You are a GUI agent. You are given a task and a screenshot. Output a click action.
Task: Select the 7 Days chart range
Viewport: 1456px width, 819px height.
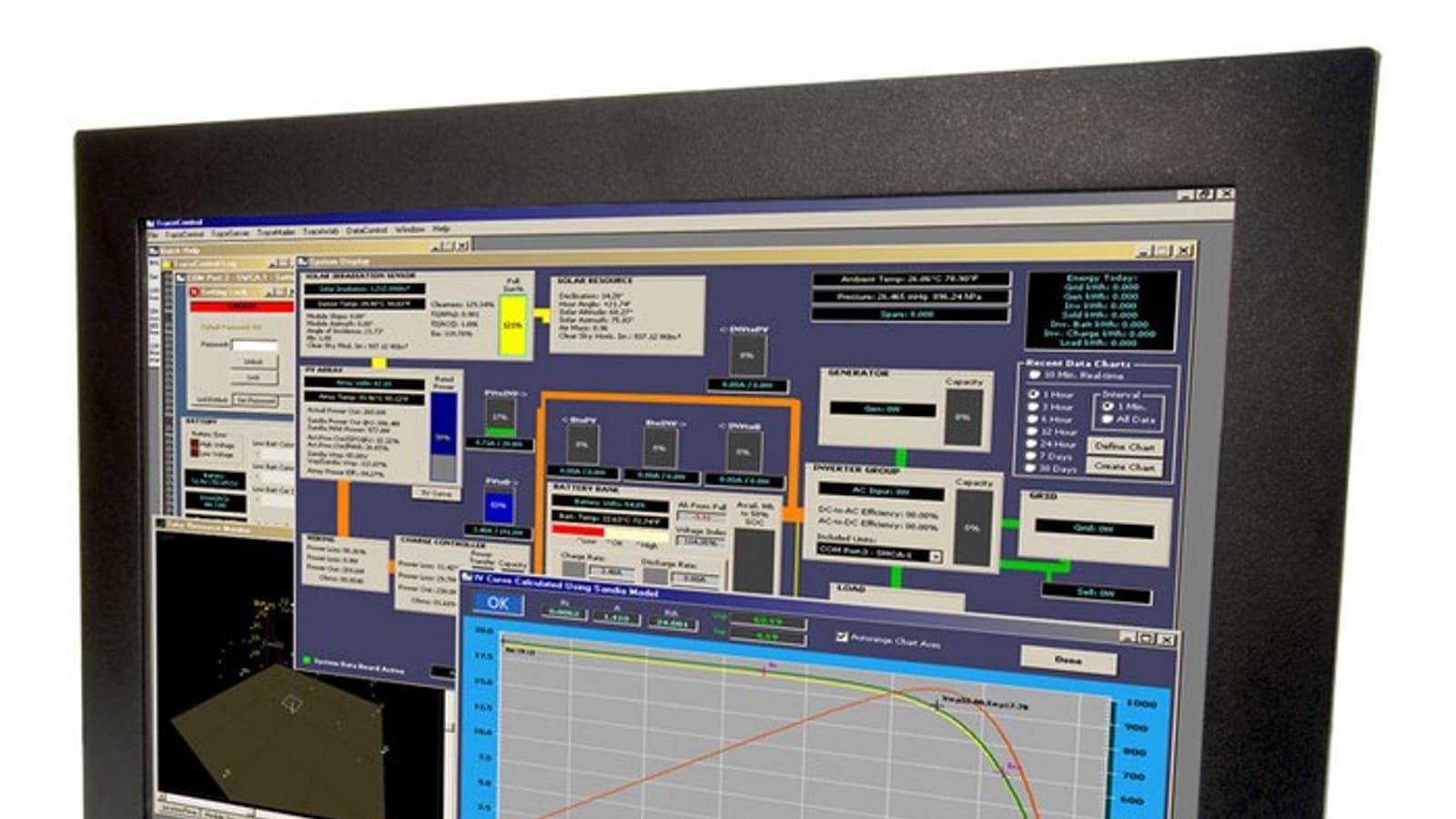(1032, 456)
